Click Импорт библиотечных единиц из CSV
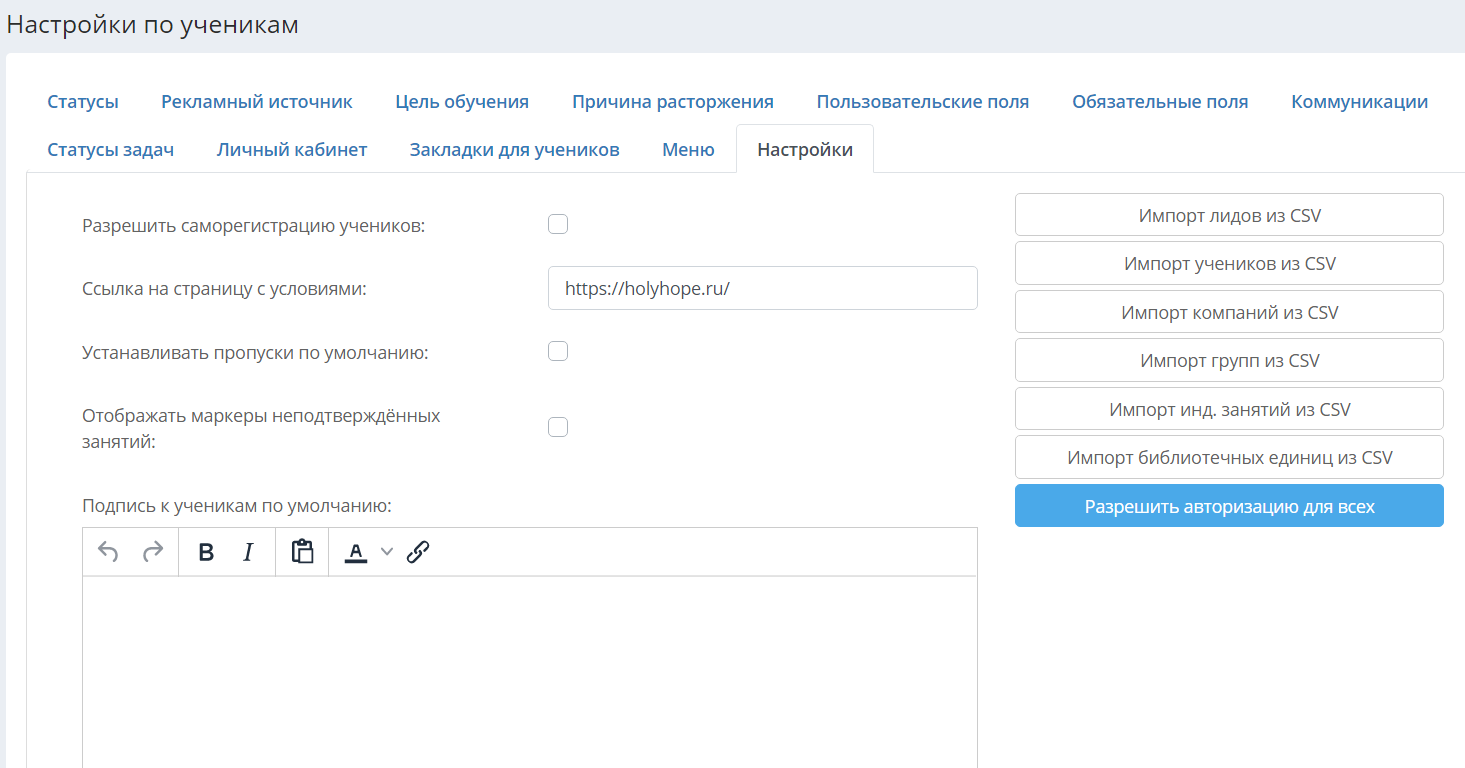The height and width of the screenshot is (768, 1465). [x=1229, y=457]
